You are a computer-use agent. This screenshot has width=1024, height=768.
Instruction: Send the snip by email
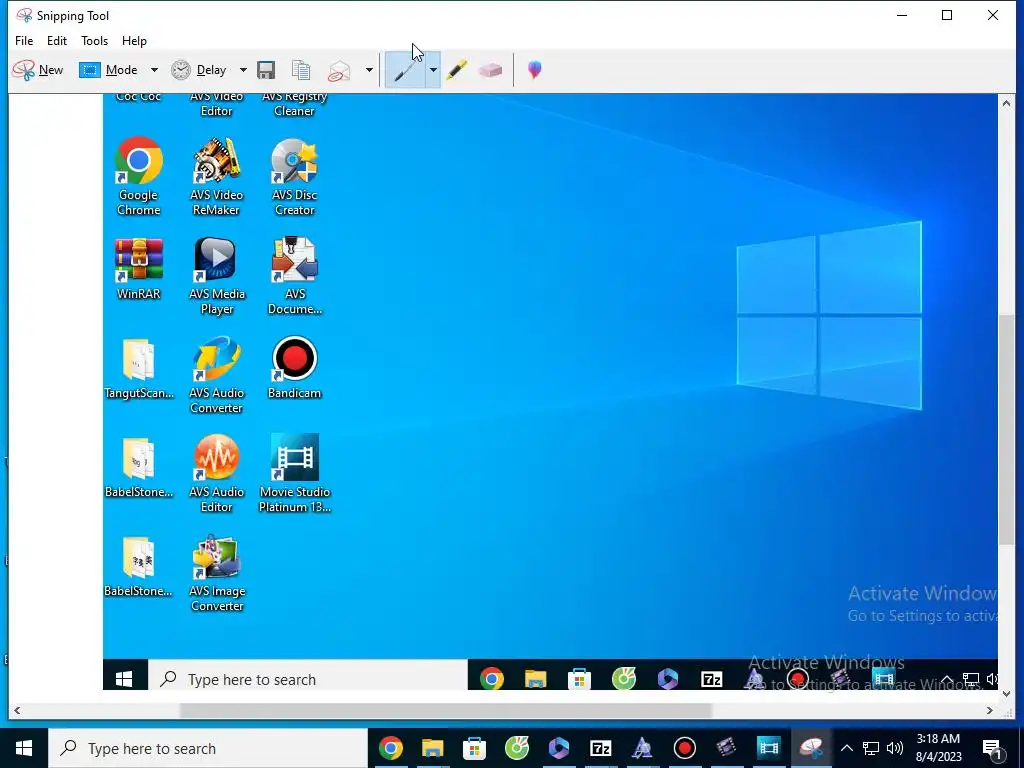(x=339, y=70)
